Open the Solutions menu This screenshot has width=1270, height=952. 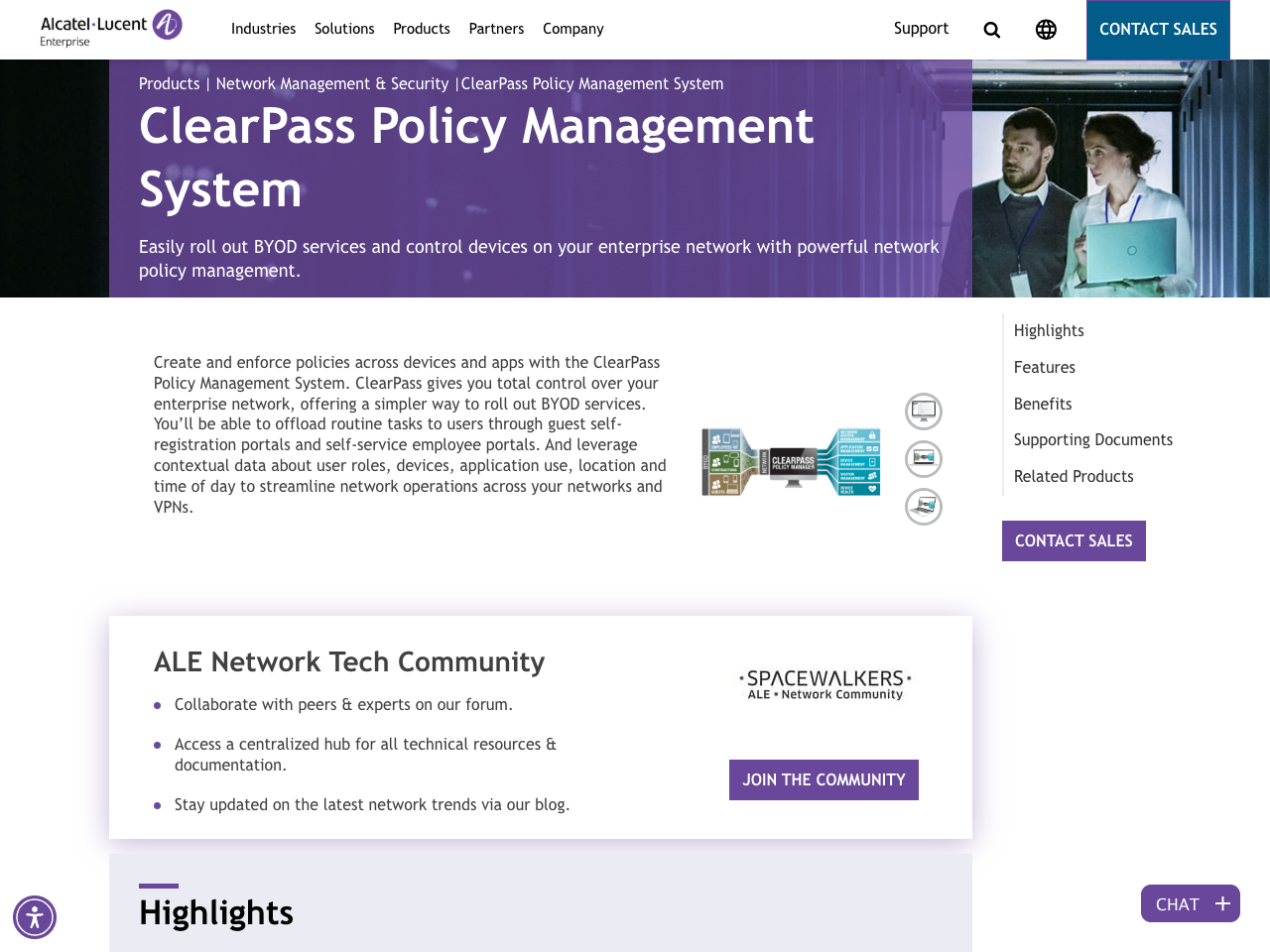coord(344,29)
